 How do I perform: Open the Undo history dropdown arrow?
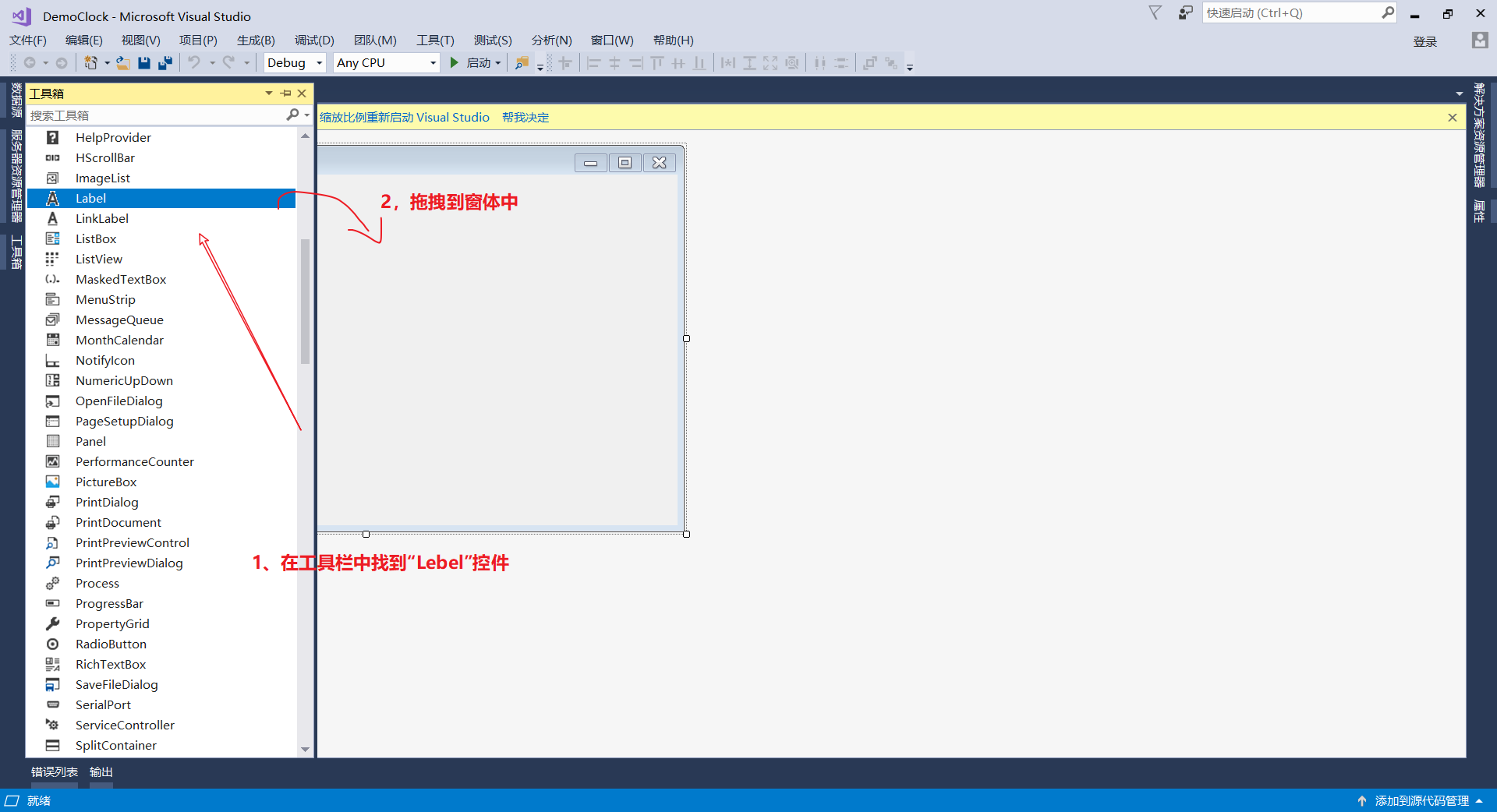[212, 63]
